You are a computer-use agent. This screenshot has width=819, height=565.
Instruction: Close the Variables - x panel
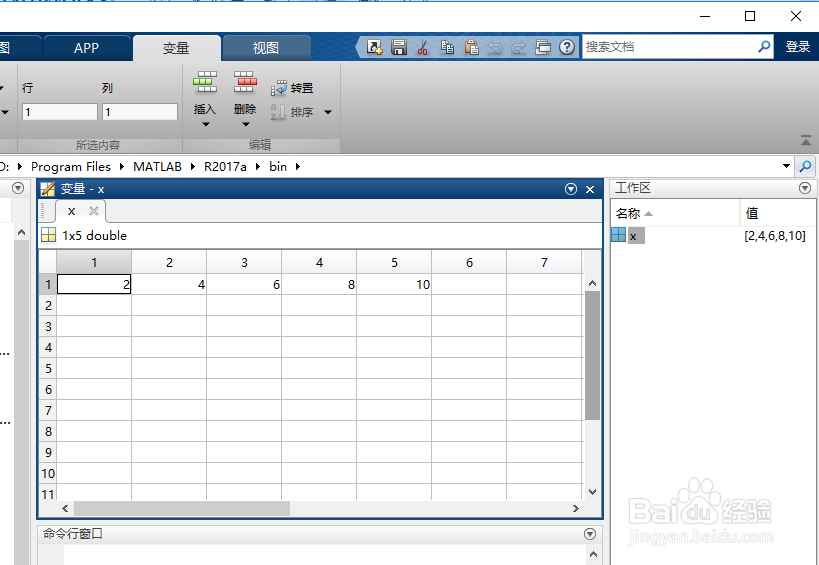click(590, 190)
